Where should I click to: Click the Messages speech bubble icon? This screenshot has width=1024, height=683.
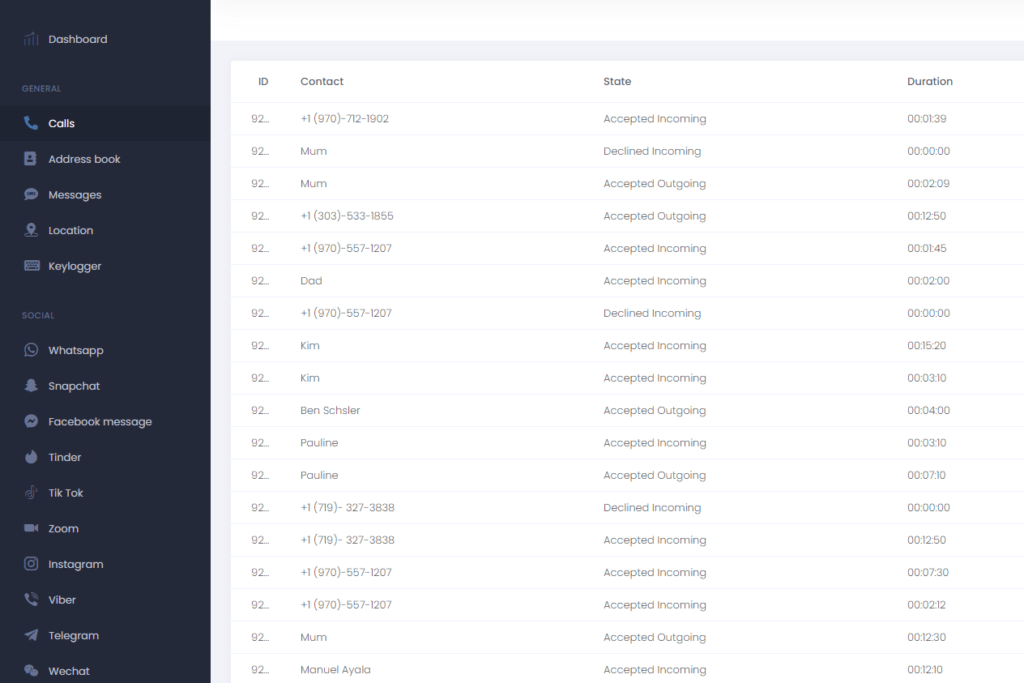tap(31, 194)
